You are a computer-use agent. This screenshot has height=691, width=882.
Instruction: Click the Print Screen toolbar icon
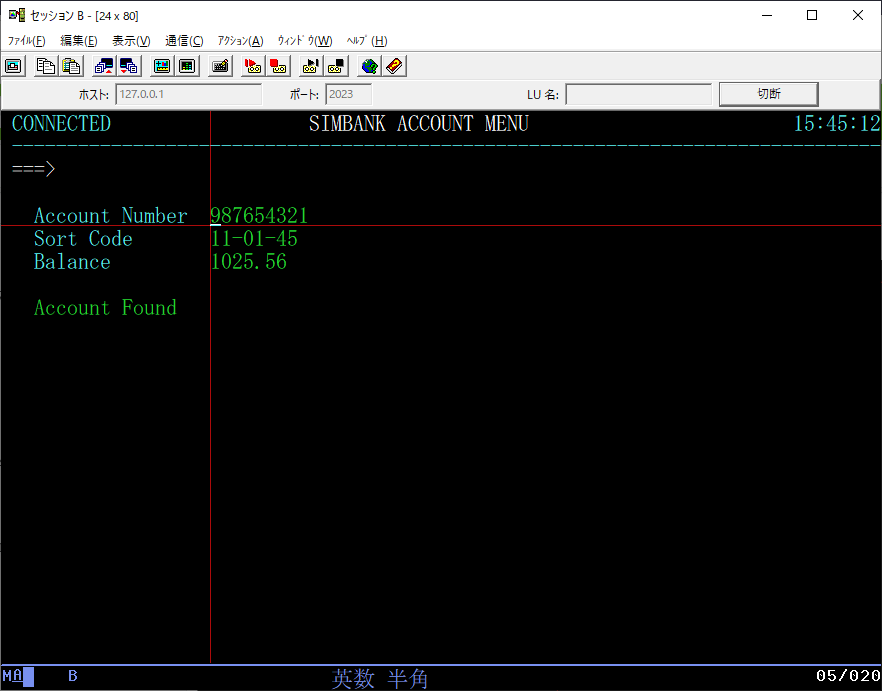click(x=14, y=66)
